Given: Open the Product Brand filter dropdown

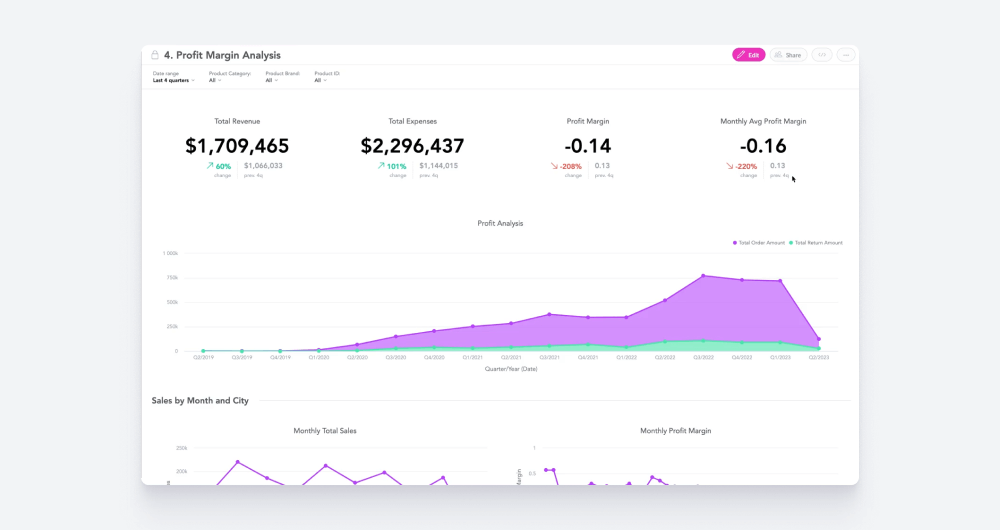Looking at the screenshot, I should (271, 80).
